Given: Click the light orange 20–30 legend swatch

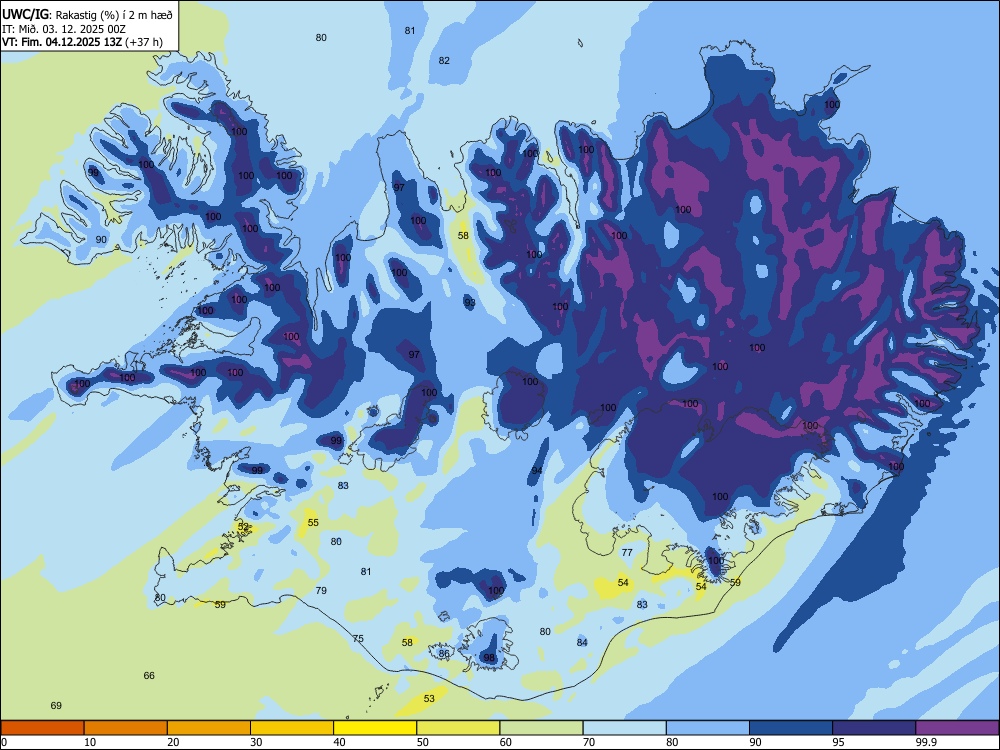Looking at the screenshot, I should point(209,728).
